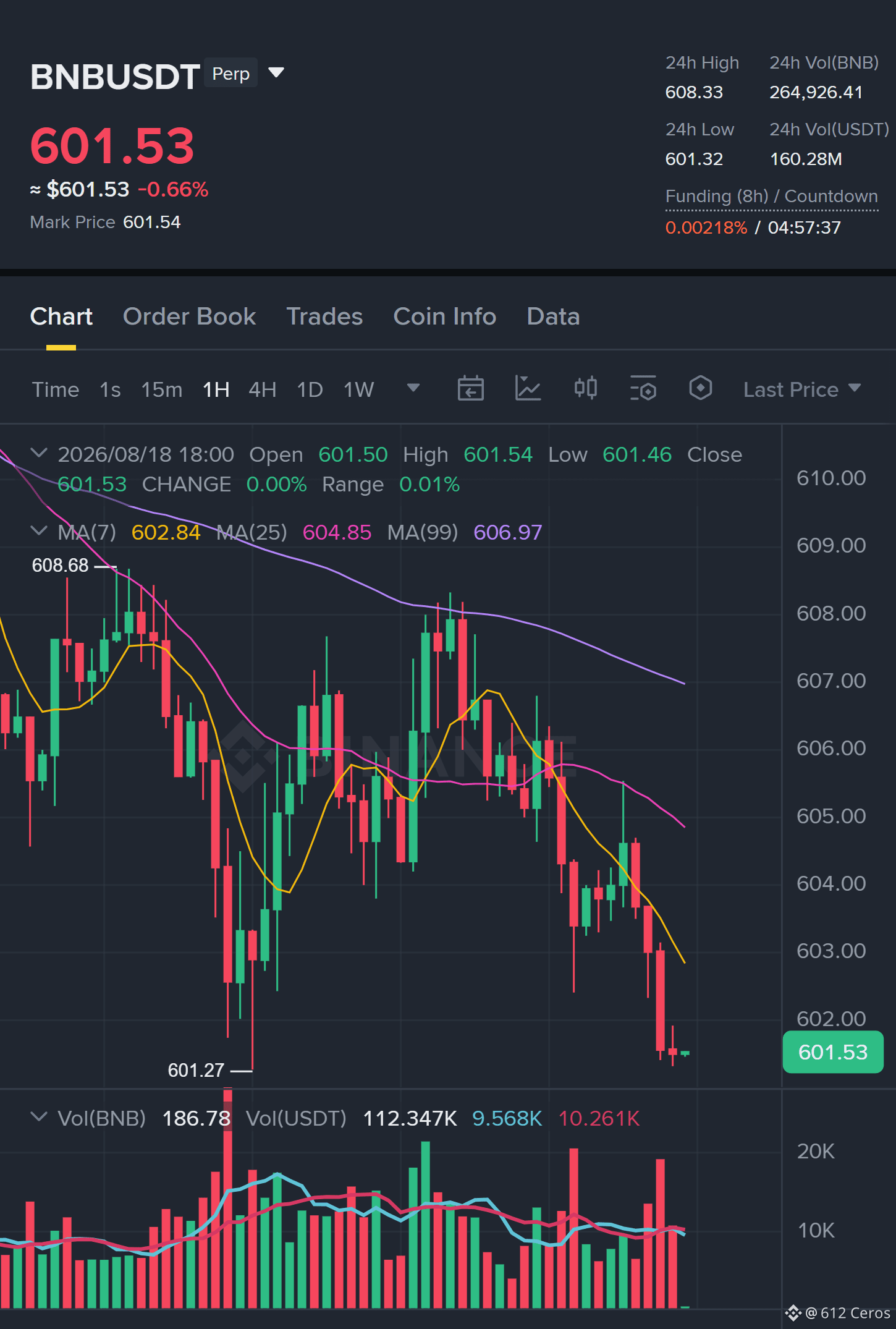Select the 15m interval

162,389
